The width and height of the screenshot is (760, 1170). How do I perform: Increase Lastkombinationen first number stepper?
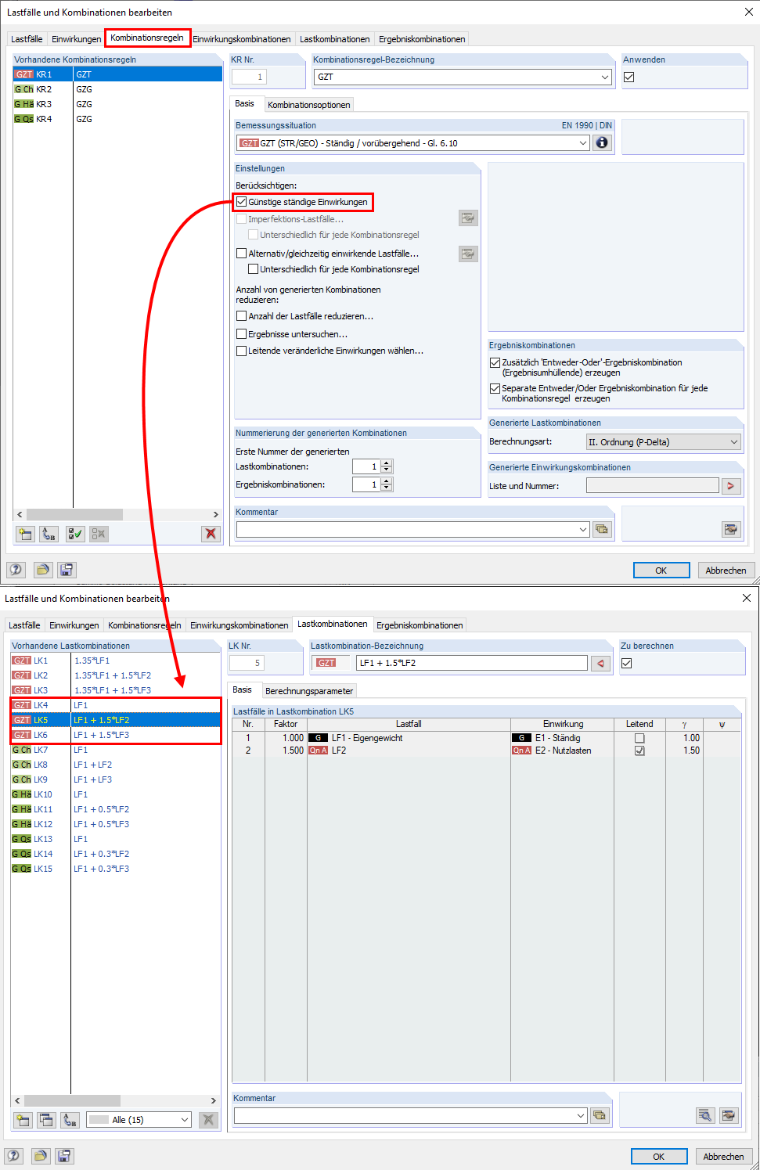[386, 463]
